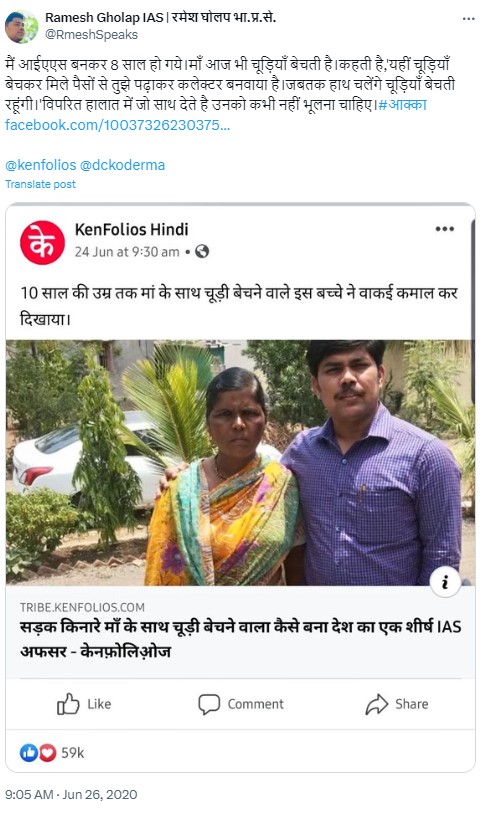This screenshot has width=487, height=815.
Task: Open the facebook.com link in tweet
Action: pyautogui.click(x=117, y=125)
